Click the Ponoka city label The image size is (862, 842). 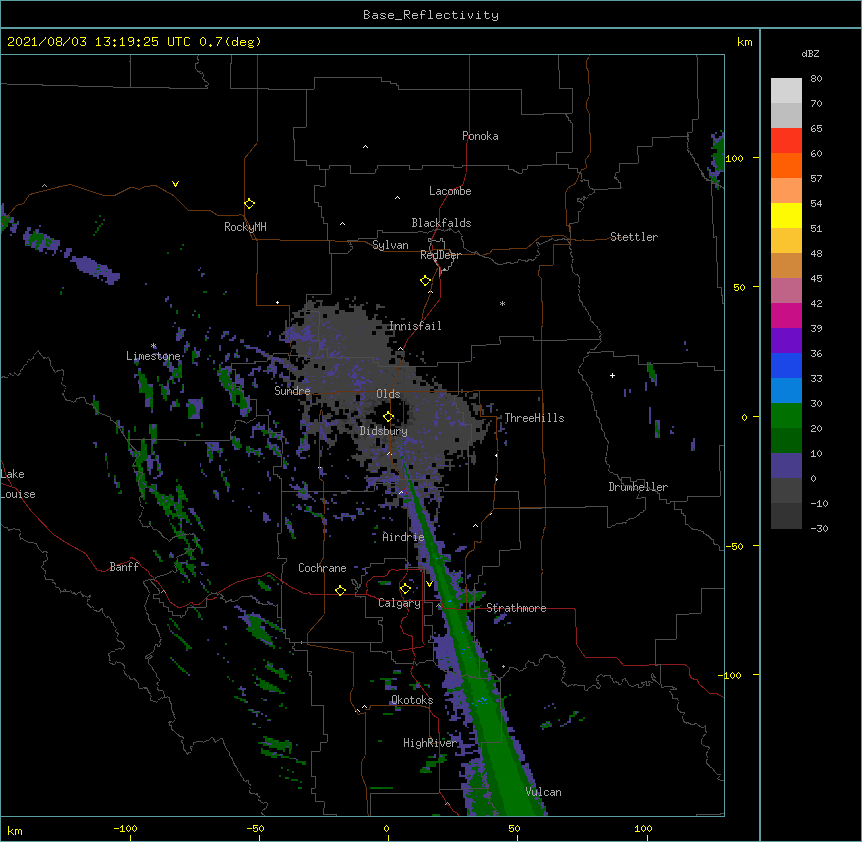coord(480,136)
